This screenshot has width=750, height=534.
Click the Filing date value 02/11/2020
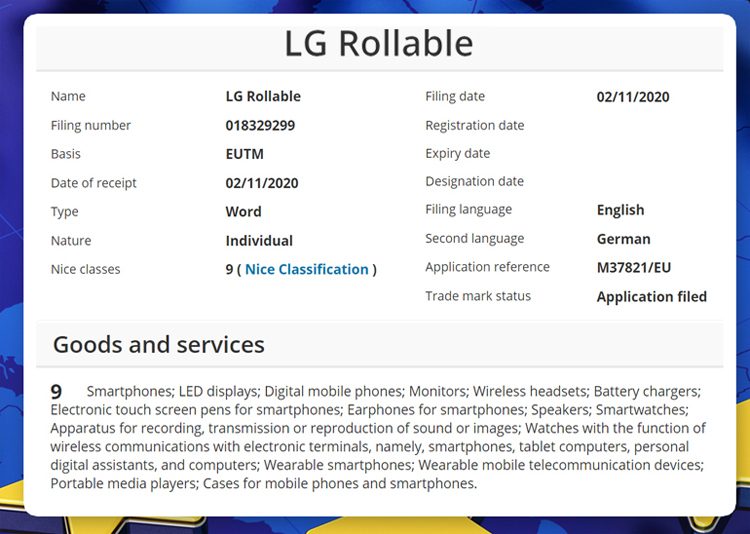click(x=633, y=97)
